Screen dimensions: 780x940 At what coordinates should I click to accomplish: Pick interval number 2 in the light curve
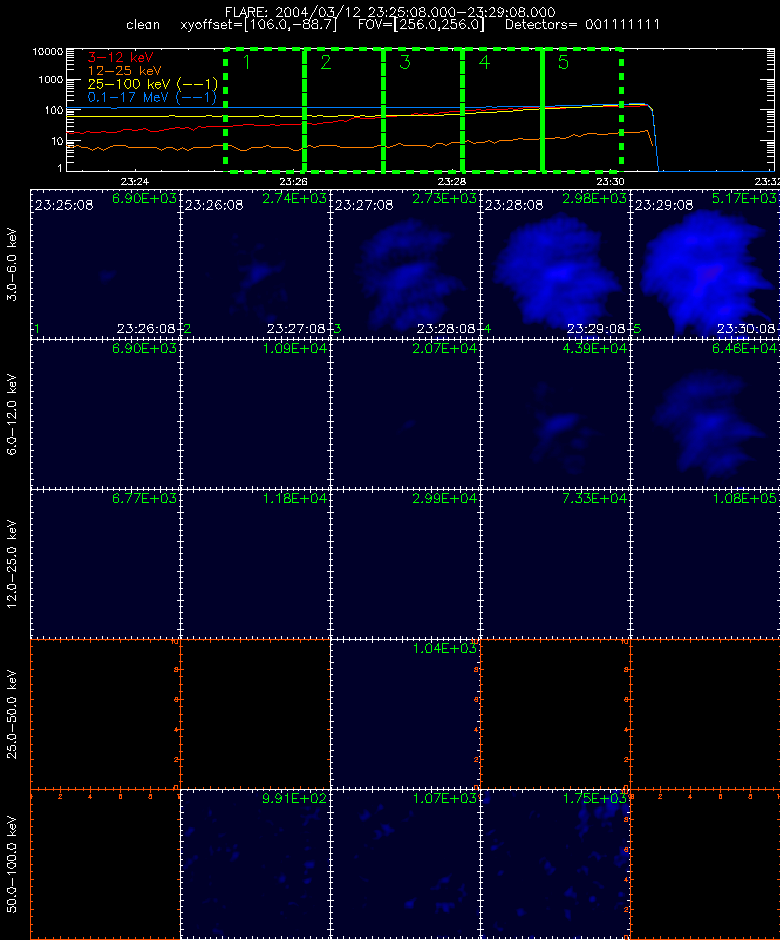[326, 62]
